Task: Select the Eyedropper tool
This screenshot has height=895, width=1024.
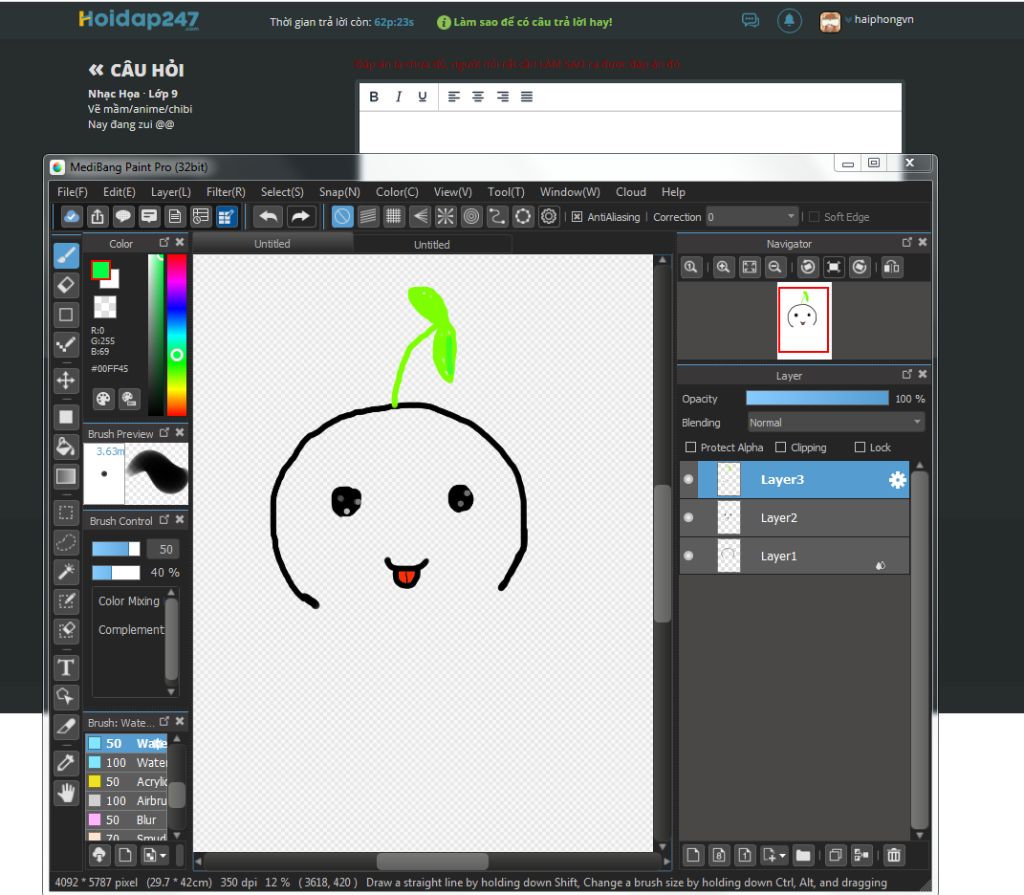Action: (x=66, y=762)
